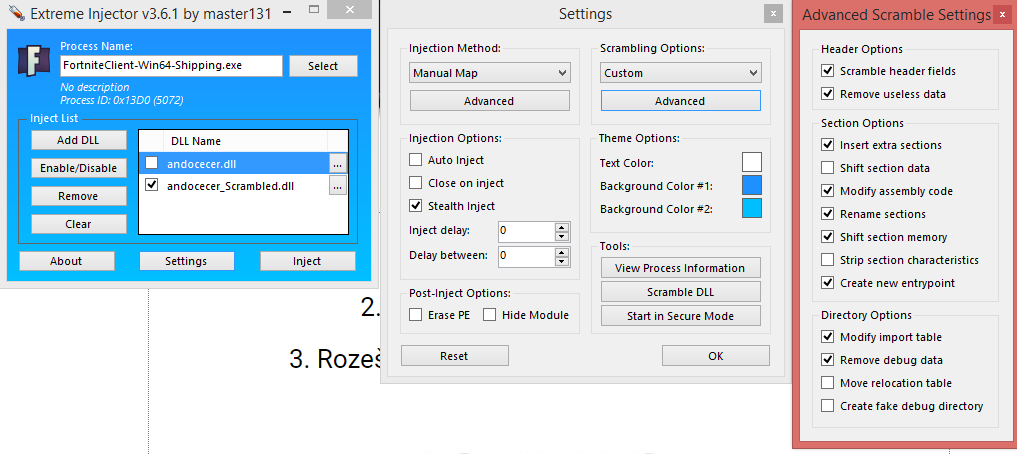Click the Inject button
The height and width of the screenshot is (454, 1017).
(x=307, y=261)
